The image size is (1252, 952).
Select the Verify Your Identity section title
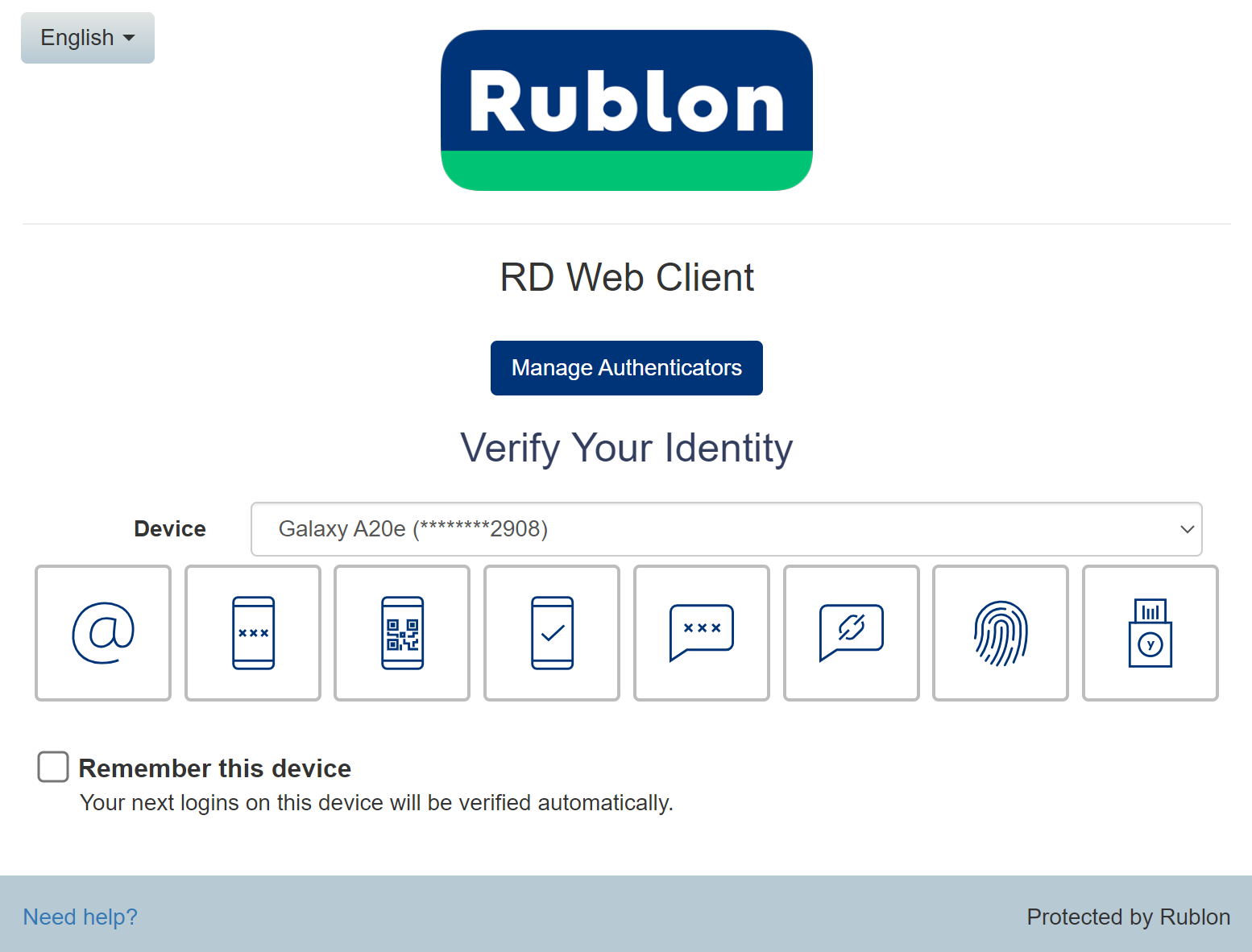(x=626, y=448)
